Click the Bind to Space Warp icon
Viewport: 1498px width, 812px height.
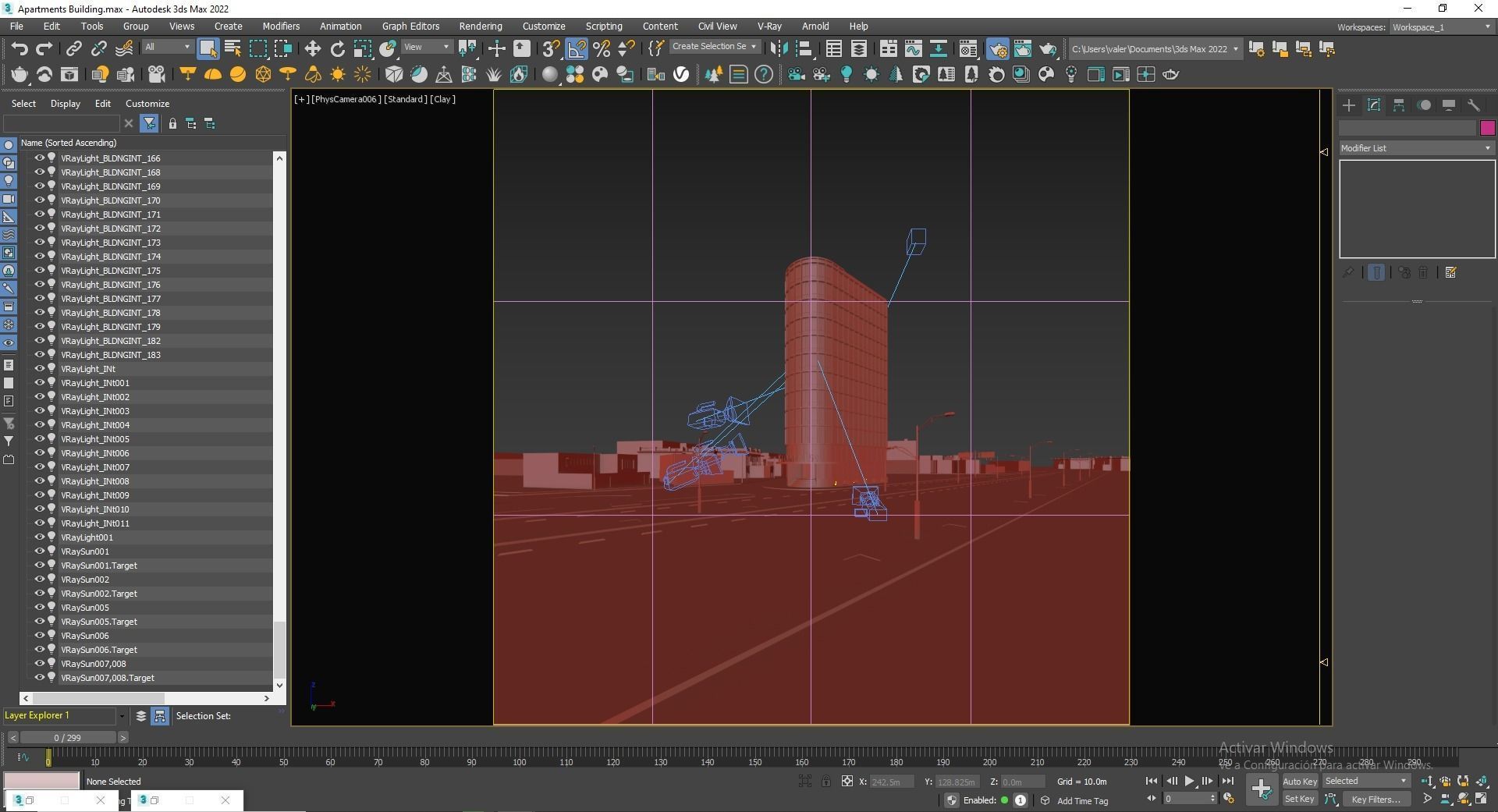point(123,48)
